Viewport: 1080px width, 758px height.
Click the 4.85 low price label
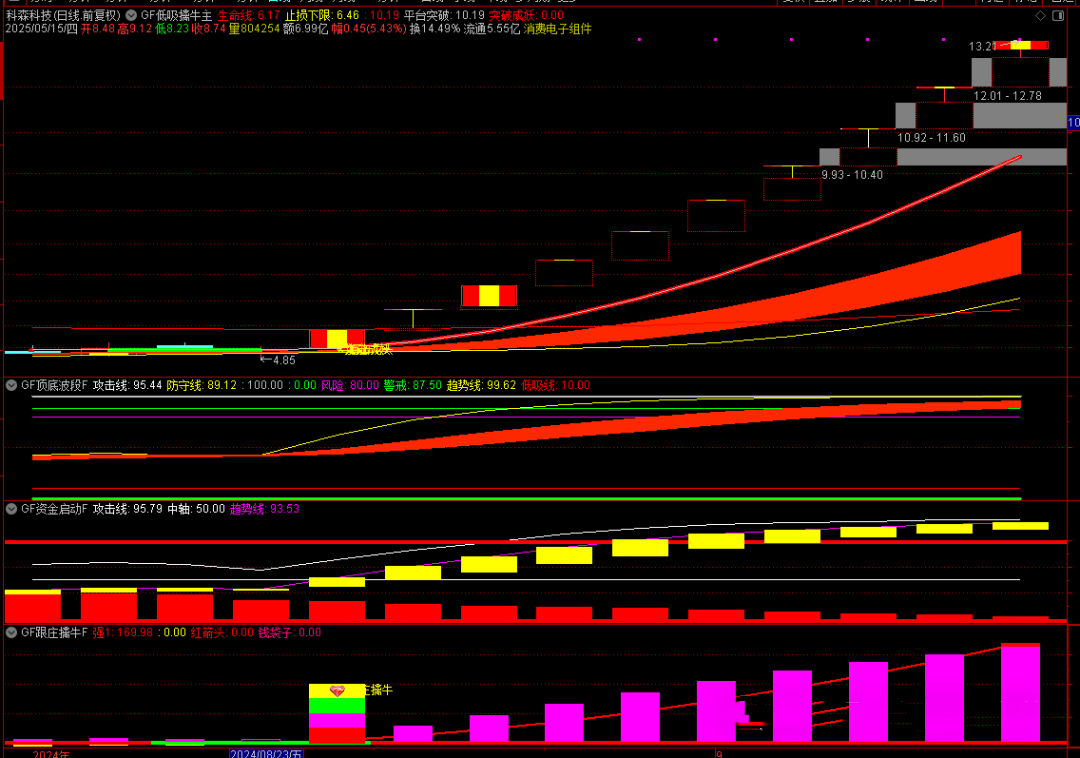[x=284, y=360]
